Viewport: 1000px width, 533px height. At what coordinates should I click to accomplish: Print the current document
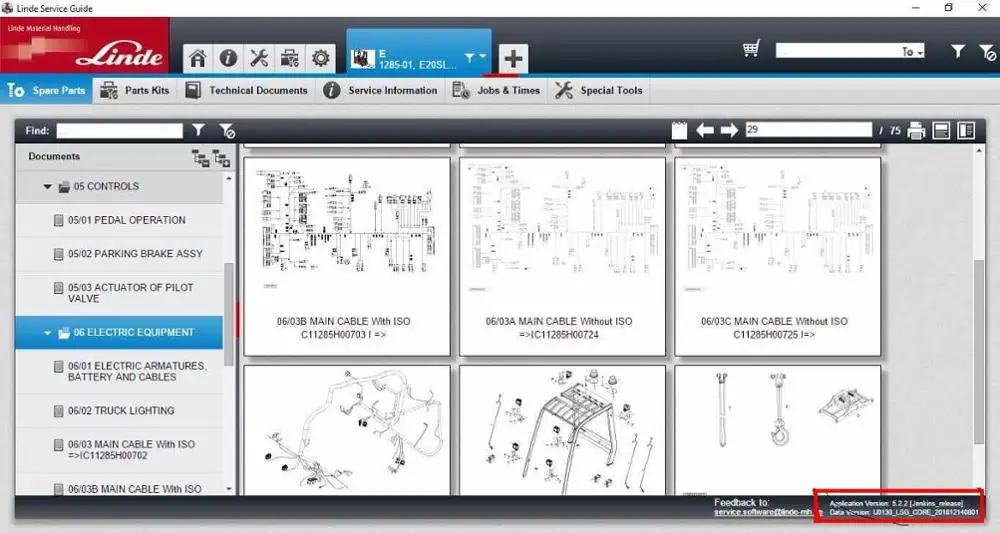(x=916, y=131)
